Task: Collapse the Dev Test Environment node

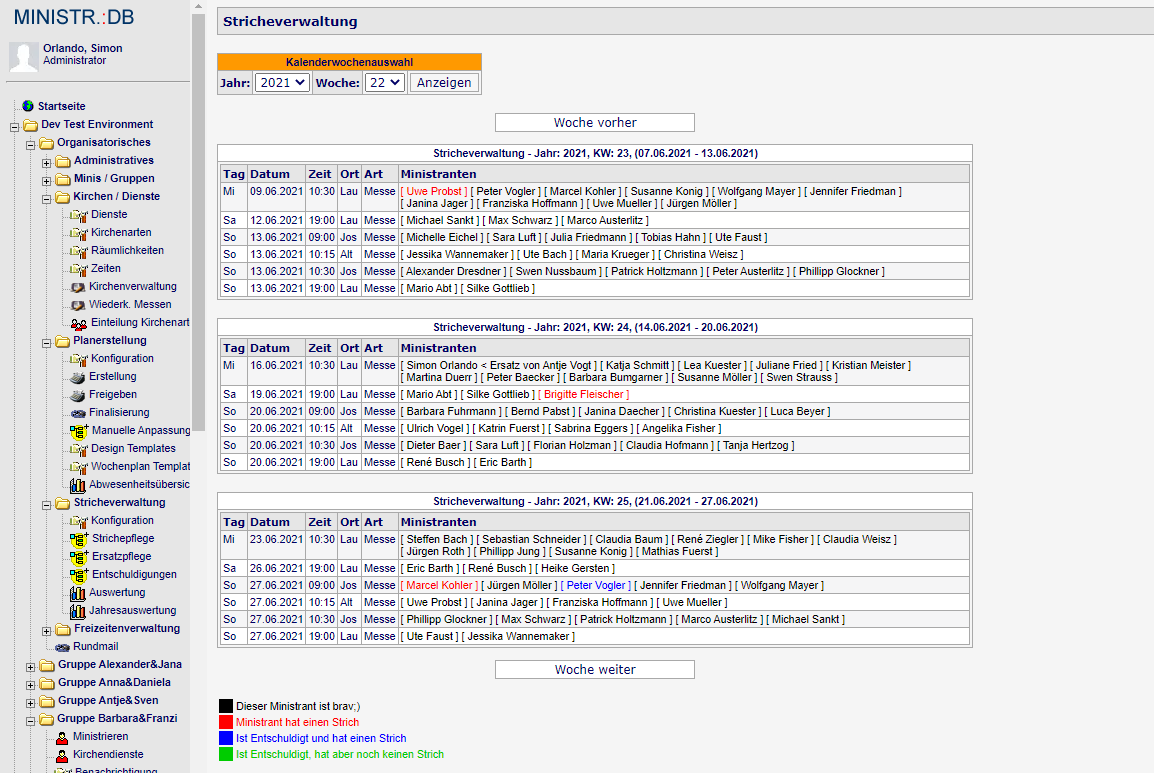Action: point(14,127)
